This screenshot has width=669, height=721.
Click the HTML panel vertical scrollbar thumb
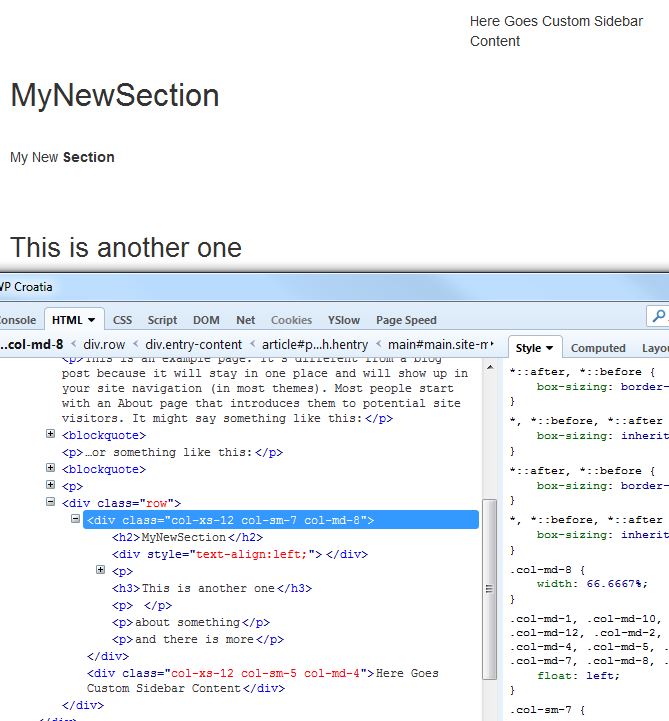coord(490,589)
